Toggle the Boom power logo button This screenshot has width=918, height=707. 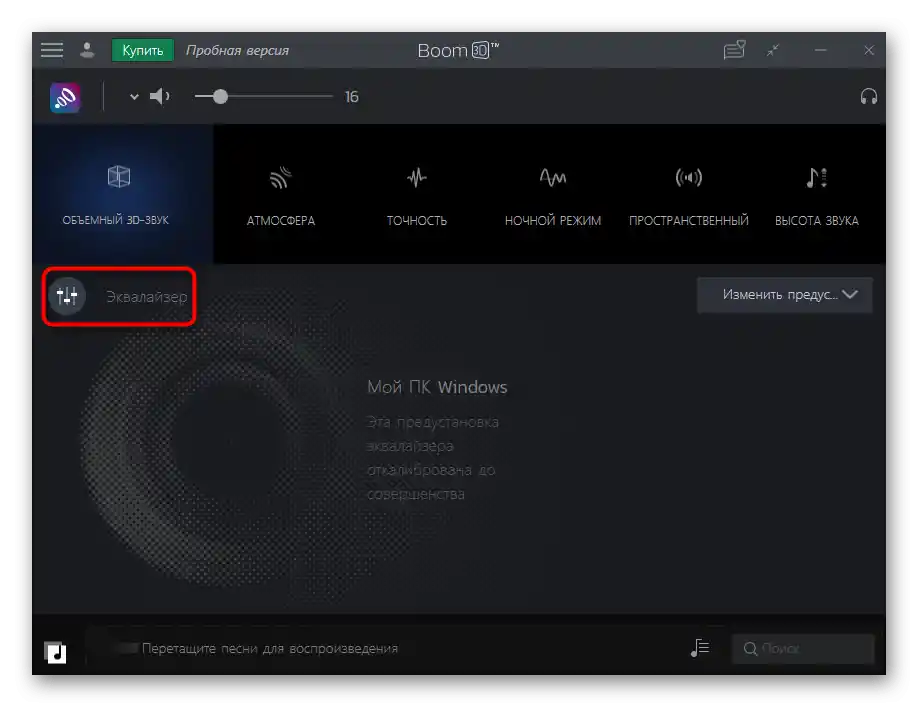(x=65, y=97)
